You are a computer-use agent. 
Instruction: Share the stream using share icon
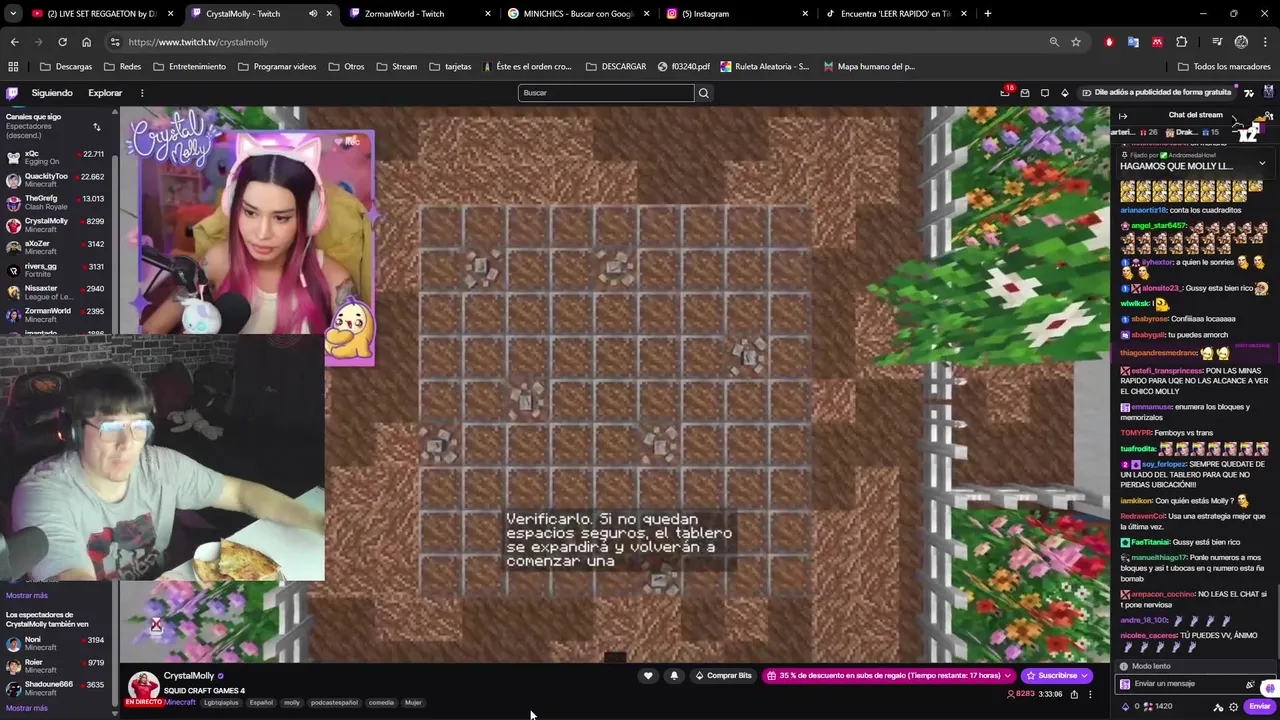click(x=1074, y=694)
